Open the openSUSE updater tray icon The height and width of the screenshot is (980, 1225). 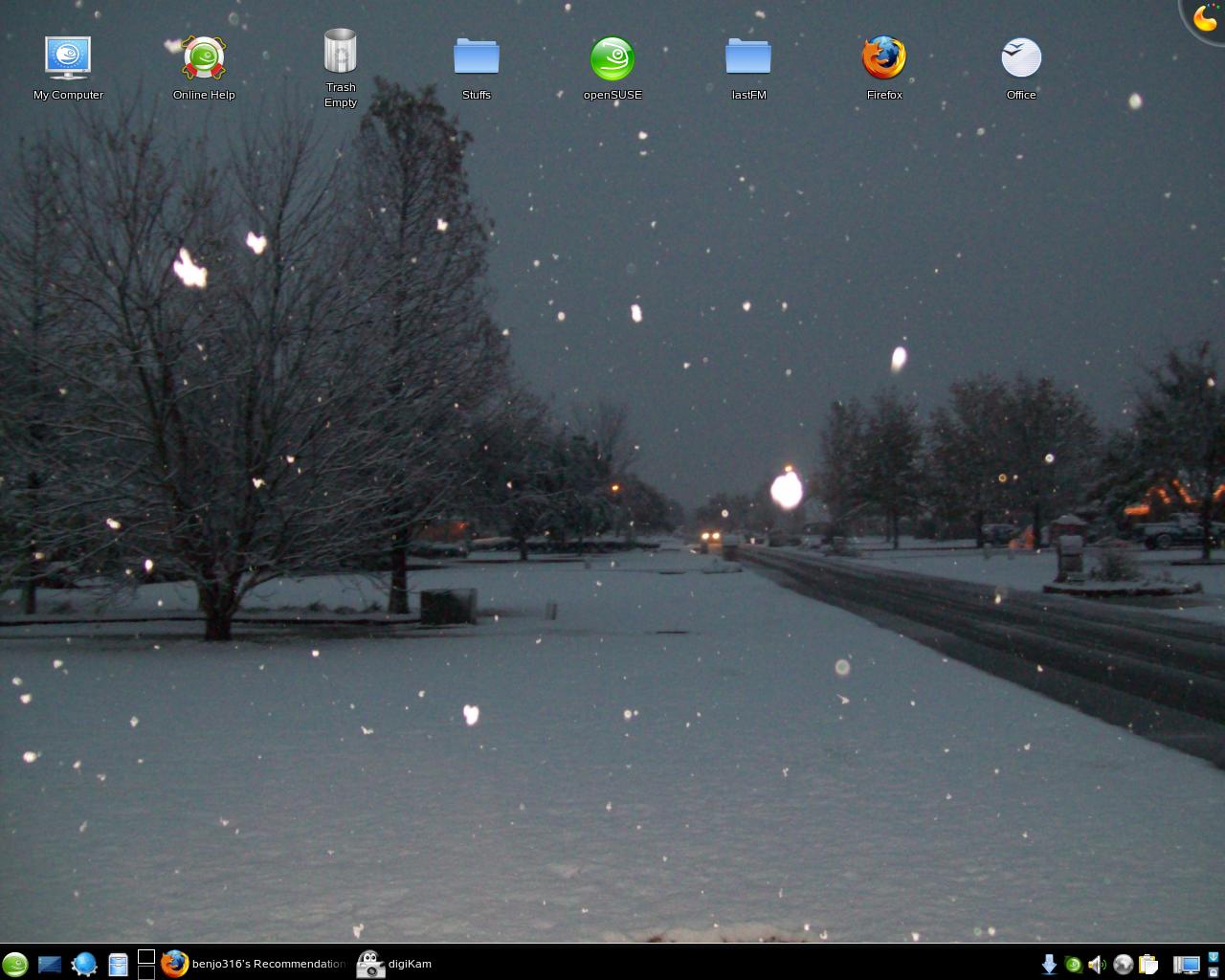point(1074,965)
